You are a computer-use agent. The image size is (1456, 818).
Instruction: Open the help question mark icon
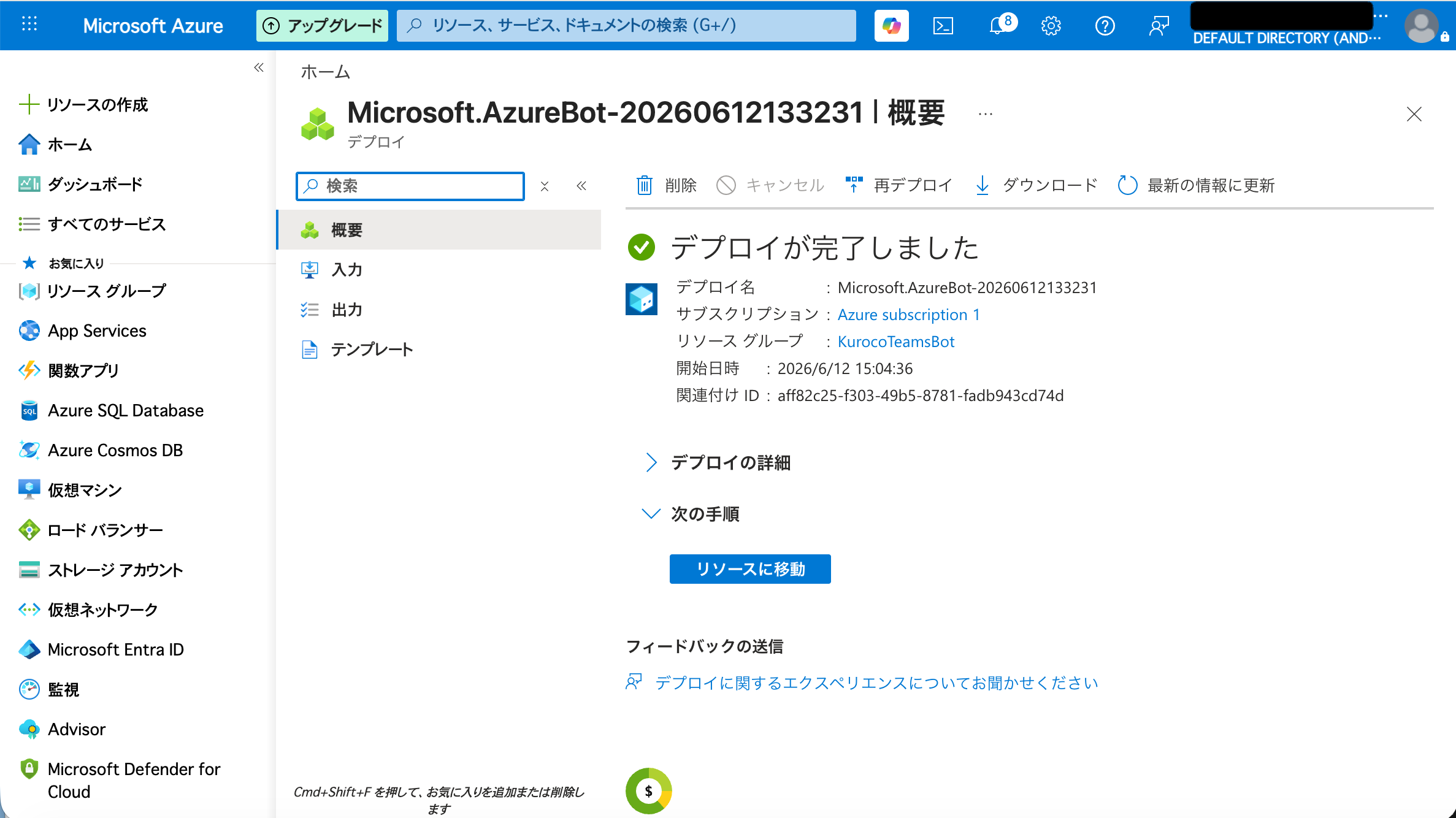[1105, 26]
